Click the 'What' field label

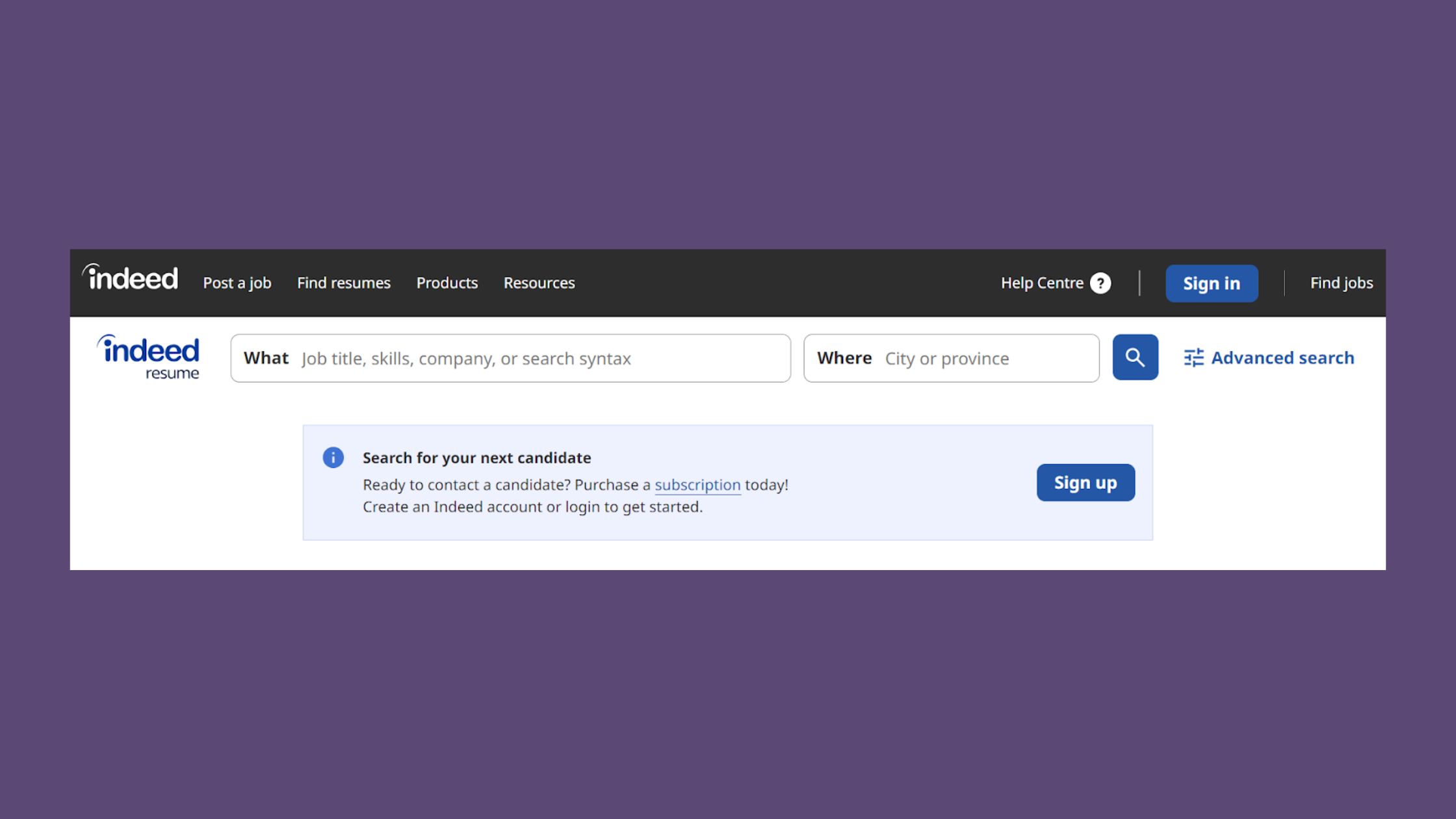click(266, 358)
